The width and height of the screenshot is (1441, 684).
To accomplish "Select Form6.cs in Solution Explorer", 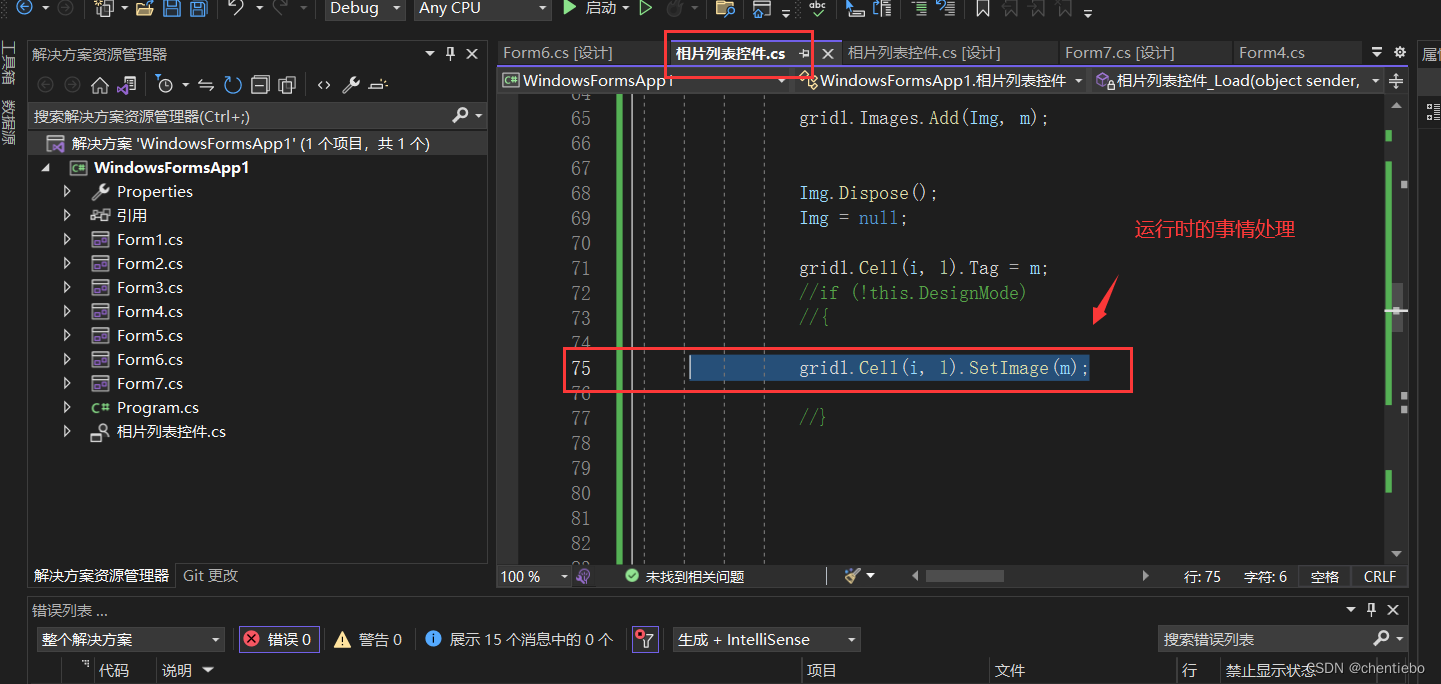I will pyautogui.click(x=150, y=359).
